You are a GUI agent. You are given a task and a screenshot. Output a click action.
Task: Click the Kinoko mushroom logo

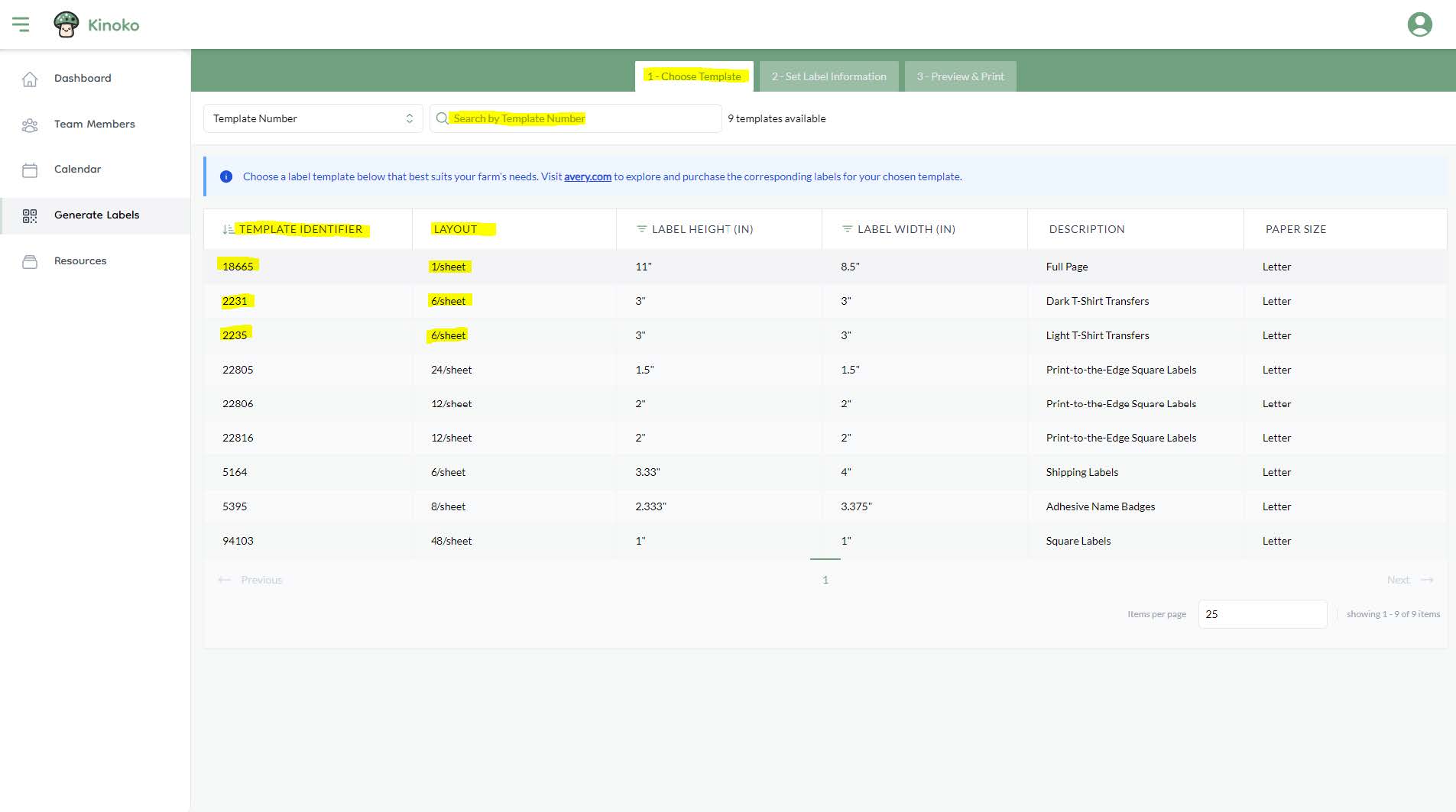pyautogui.click(x=66, y=24)
